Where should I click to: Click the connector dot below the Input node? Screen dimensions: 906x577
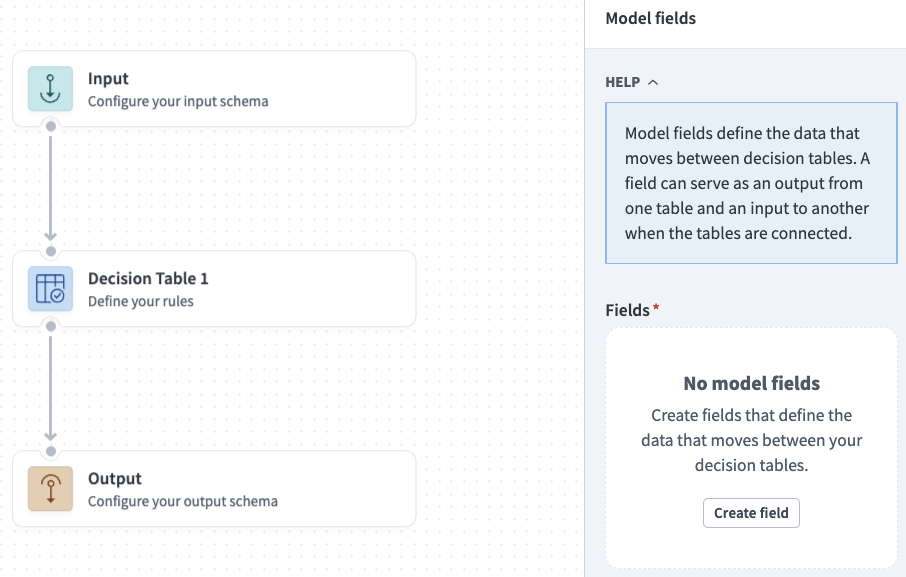51,126
